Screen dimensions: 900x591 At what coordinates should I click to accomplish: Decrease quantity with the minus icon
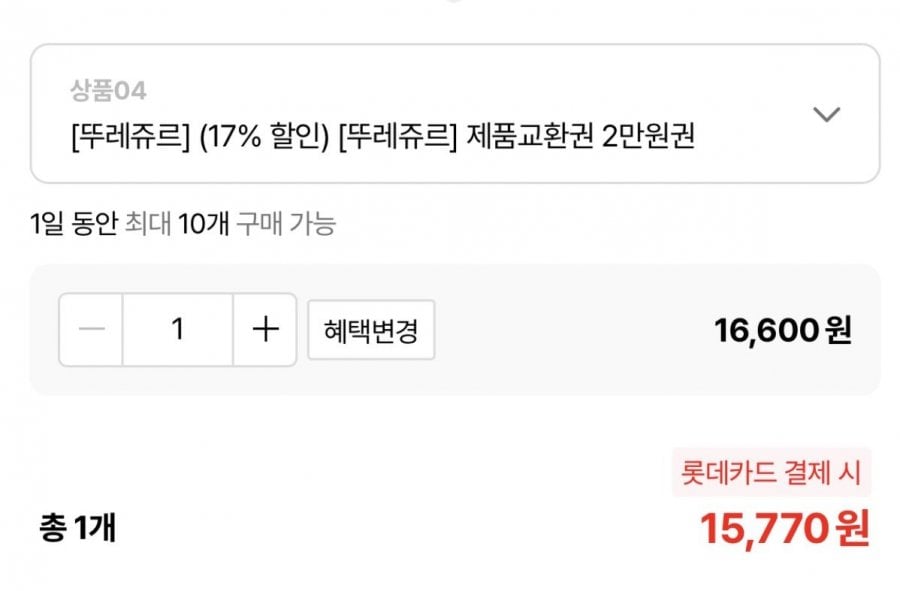pyautogui.click(x=92, y=330)
